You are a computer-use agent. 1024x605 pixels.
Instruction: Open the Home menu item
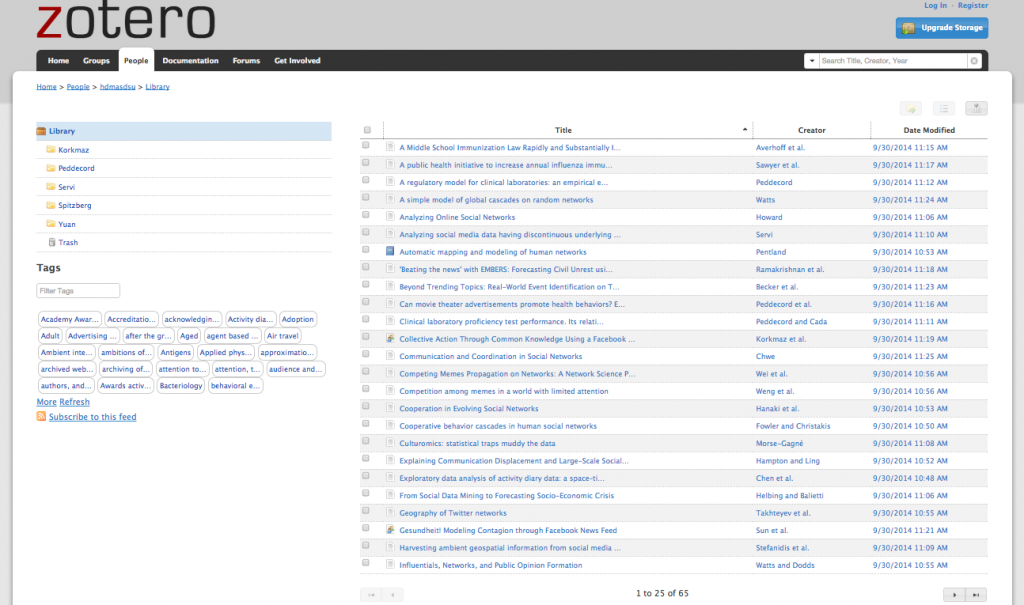pyautogui.click(x=58, y=61)
